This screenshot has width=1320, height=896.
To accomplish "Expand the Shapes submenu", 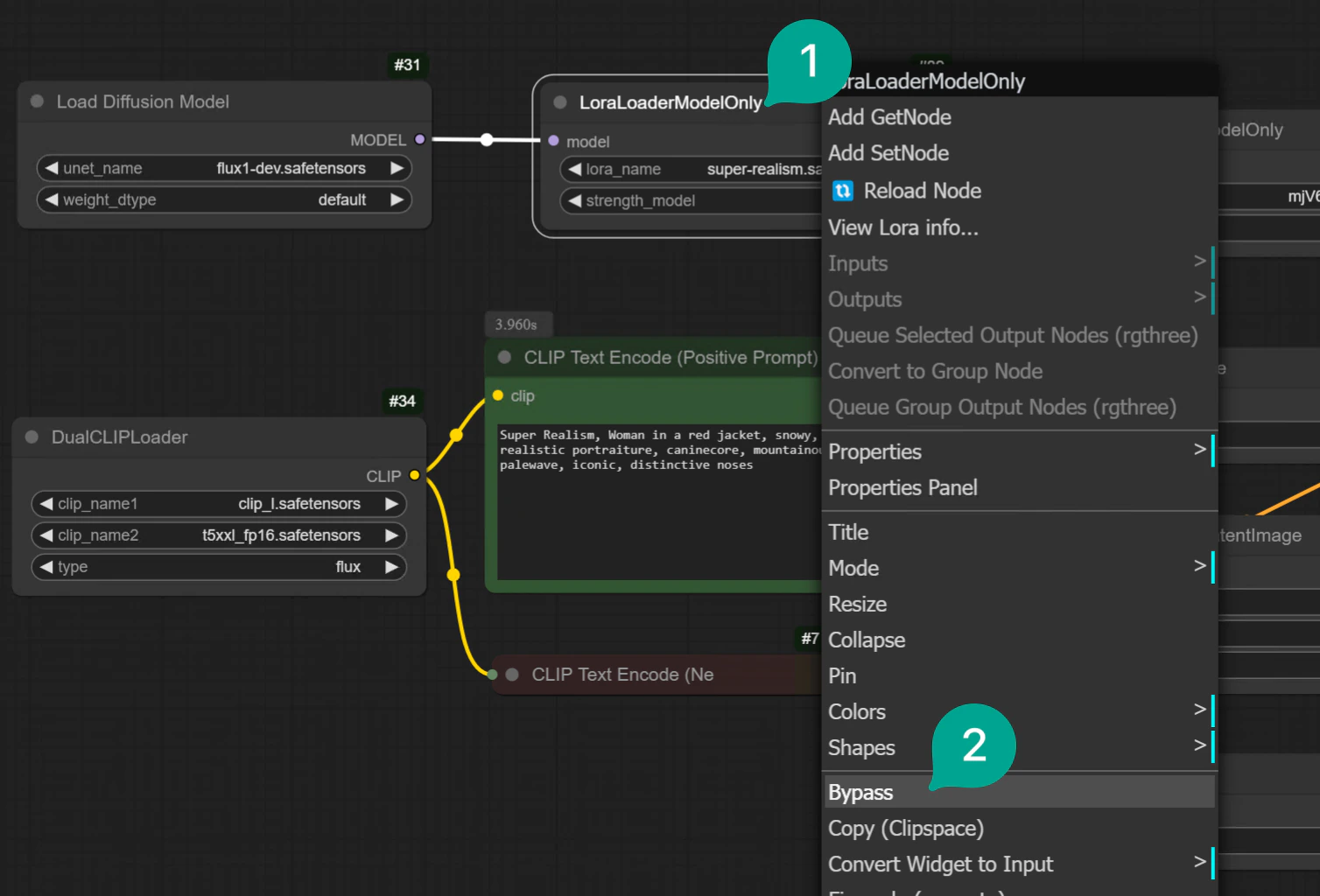I will (x=1020, y=746).
